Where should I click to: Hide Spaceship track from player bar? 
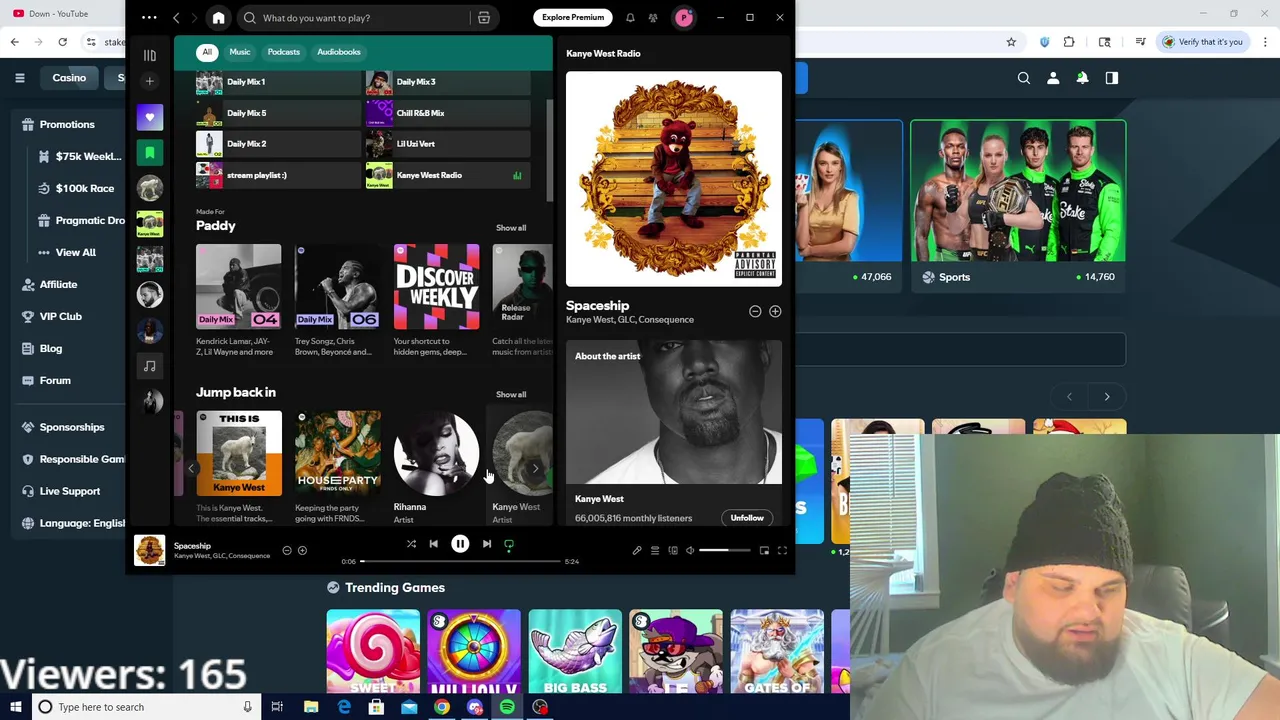(286, 550)
